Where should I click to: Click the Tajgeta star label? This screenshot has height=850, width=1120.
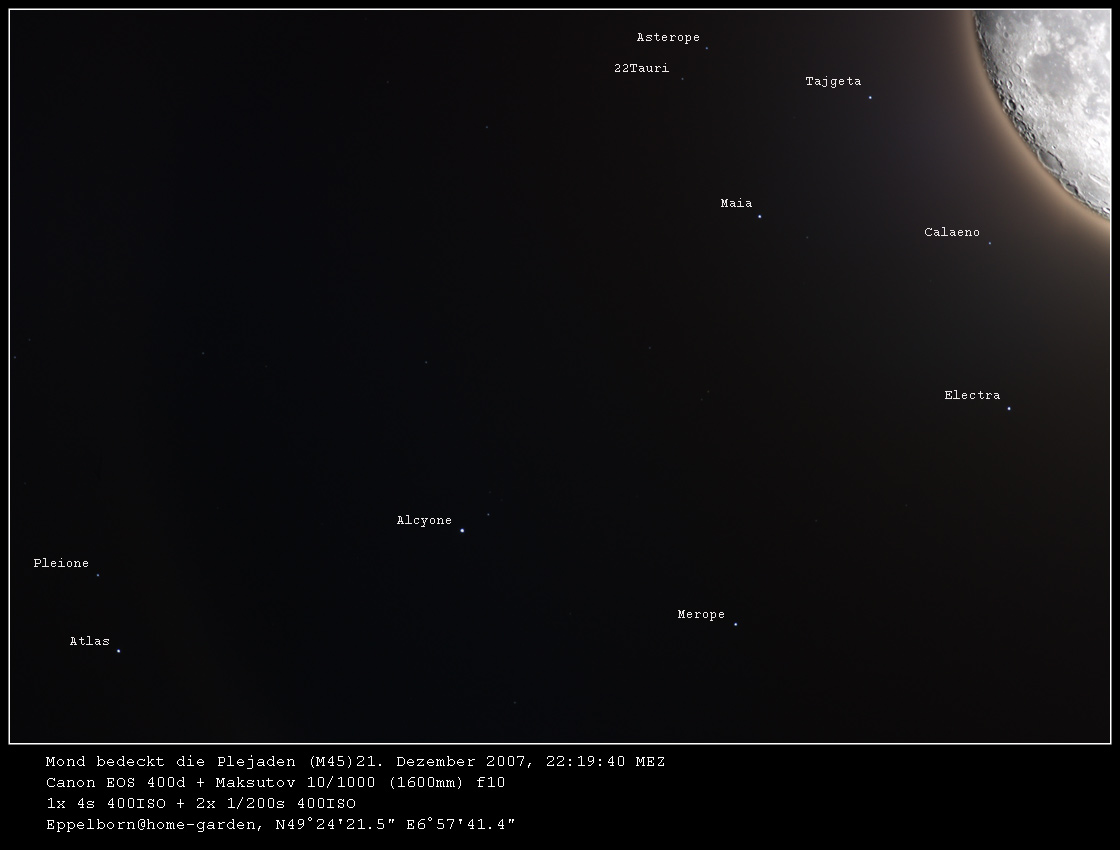[x=833, y=81]
